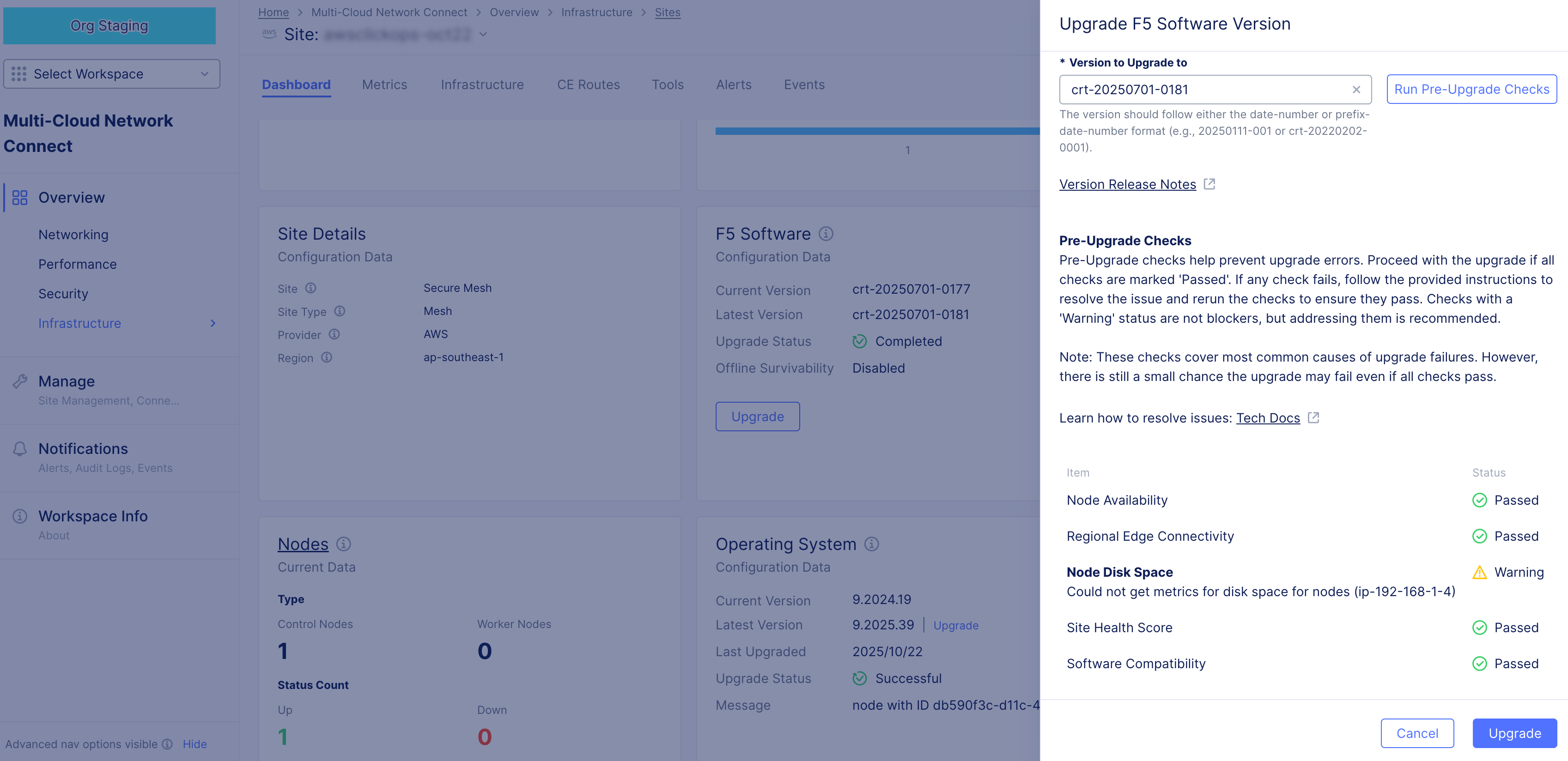The height and width of the screenshot is (761, 1568).
Task: Click info icon next to F5 Software heading
Action: [826, 234]
